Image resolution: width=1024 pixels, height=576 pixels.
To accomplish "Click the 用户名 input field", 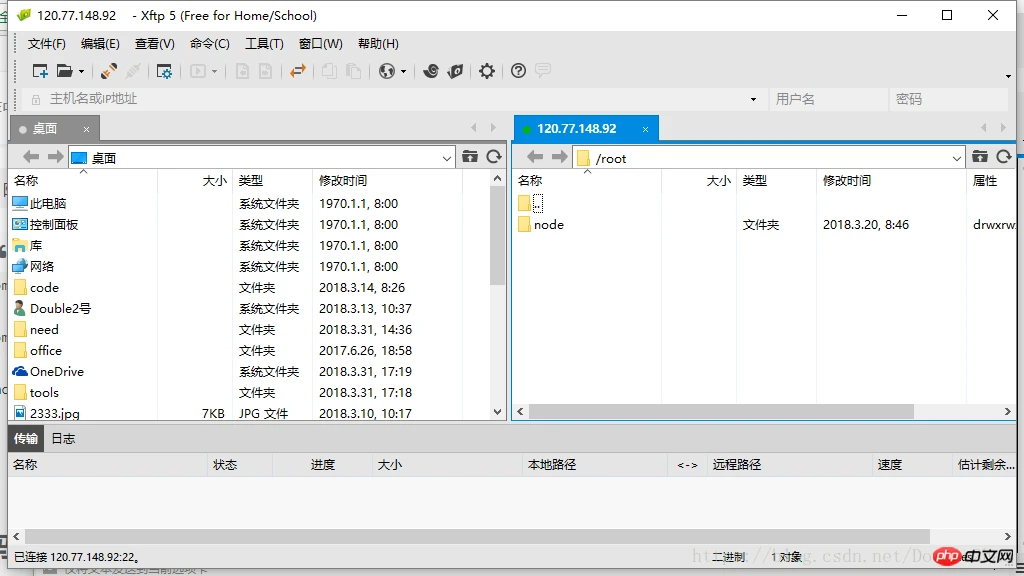I will tap(828, 99).
